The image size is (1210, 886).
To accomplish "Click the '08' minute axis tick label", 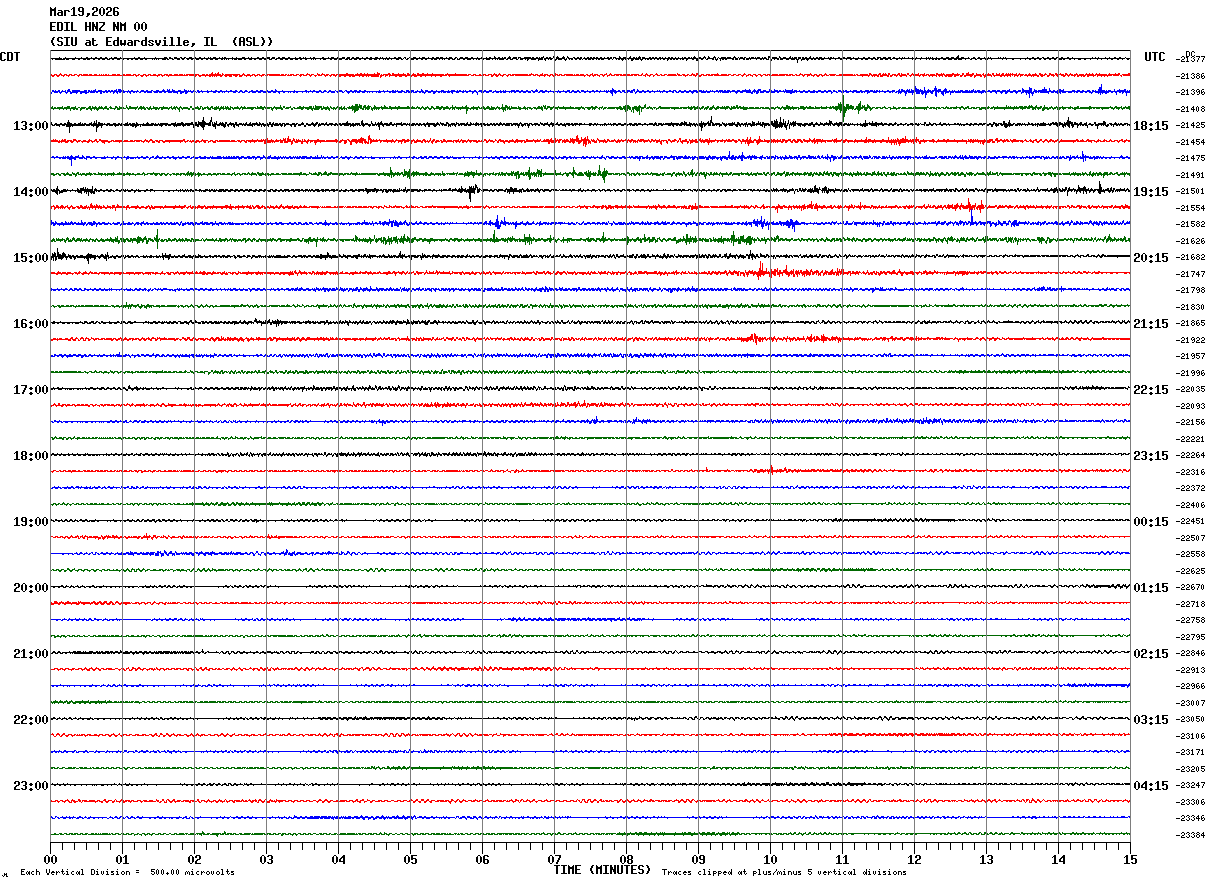I will pyautogui.click(x=626, y=859).
